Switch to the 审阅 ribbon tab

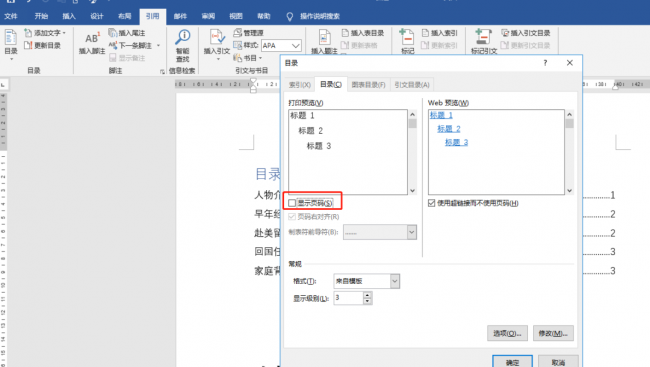208,16
